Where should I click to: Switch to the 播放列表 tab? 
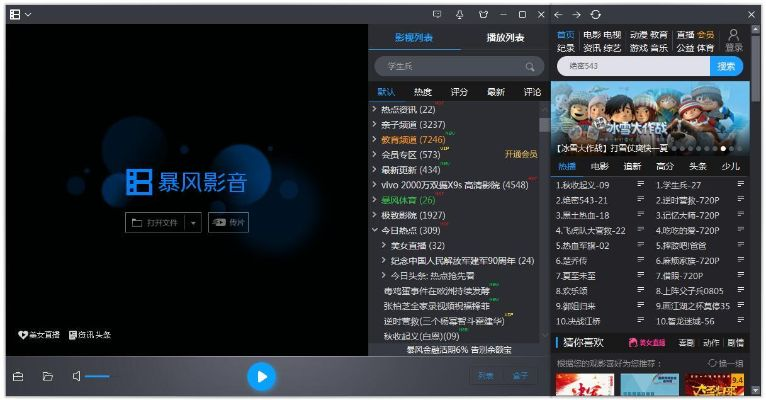coord(505,38)
